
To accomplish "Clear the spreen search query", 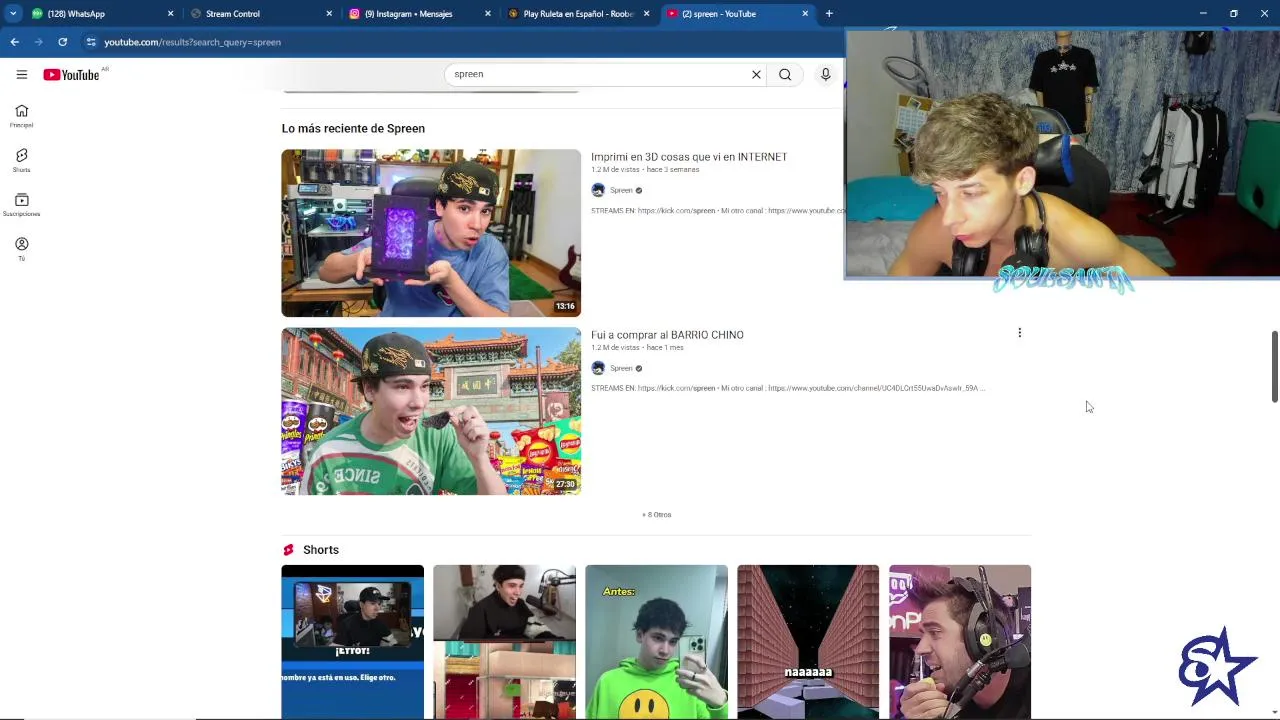I will click(756, 74).
